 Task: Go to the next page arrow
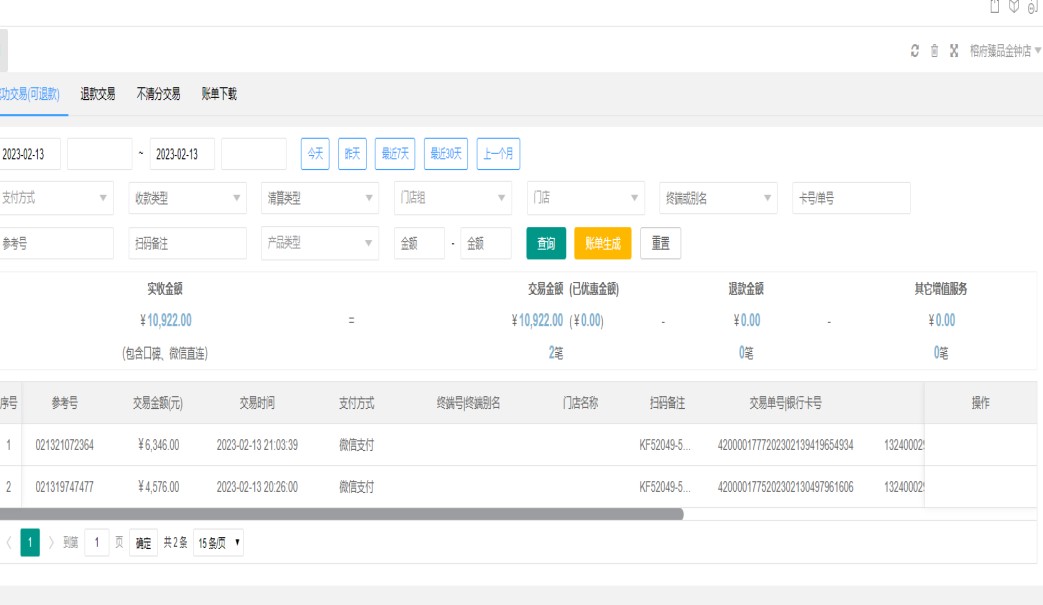coord(52,543)
